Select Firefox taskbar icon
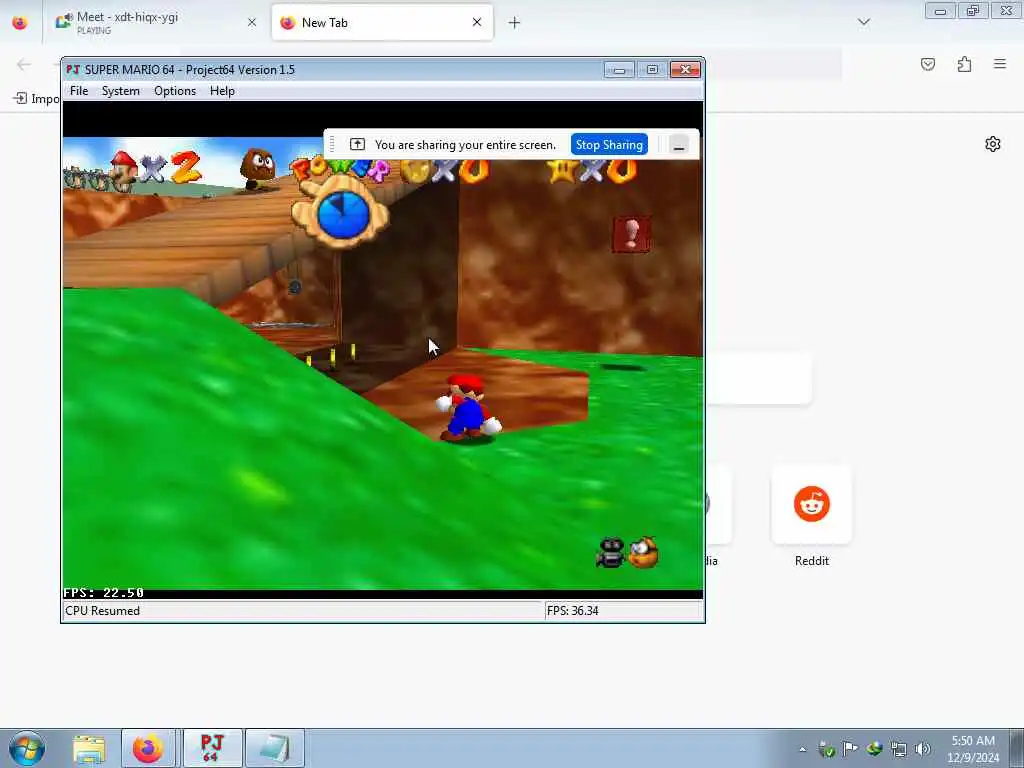Image resolution: width=1024 pixels, height=768 pixels. 148,748
